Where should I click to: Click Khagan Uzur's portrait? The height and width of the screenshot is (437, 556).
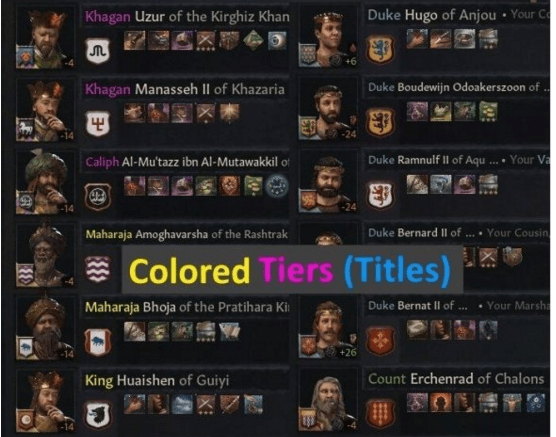tap(45, 38)
